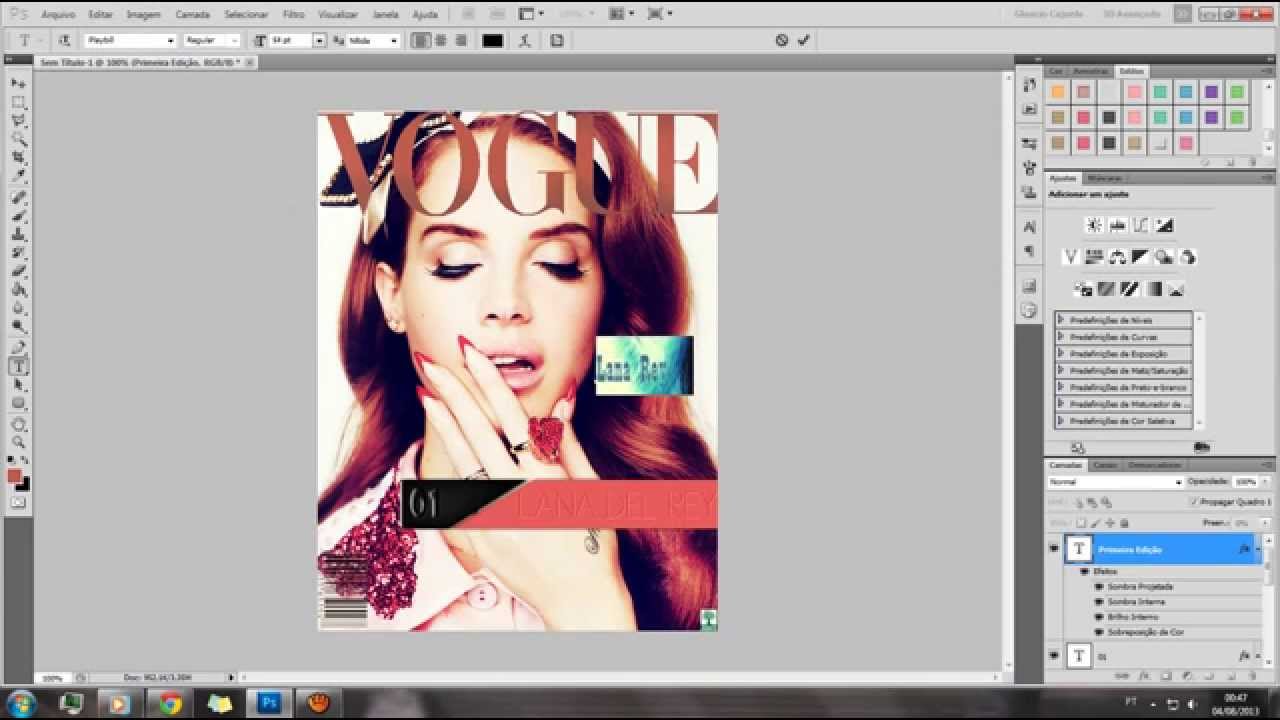1280x720 pixels.
Task: Add a Levels adjustment
Action: click(x=1118, y=226)
